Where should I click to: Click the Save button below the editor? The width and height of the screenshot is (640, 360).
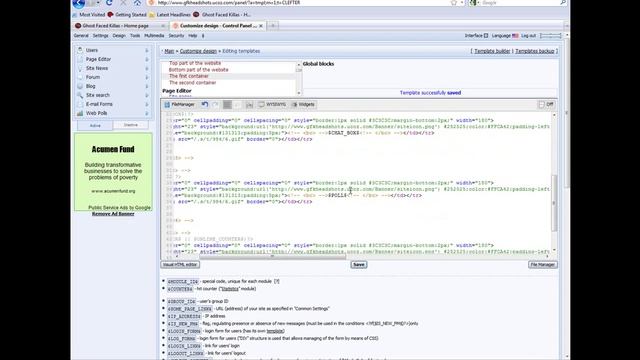coord(359,264)
